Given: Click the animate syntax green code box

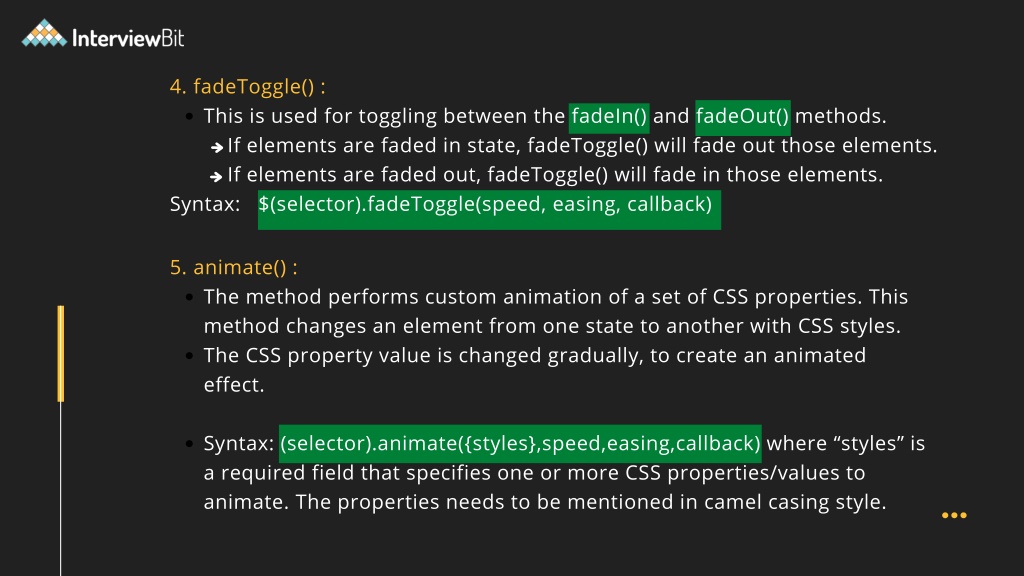Looking at the screenshot, I should point(520,443).
